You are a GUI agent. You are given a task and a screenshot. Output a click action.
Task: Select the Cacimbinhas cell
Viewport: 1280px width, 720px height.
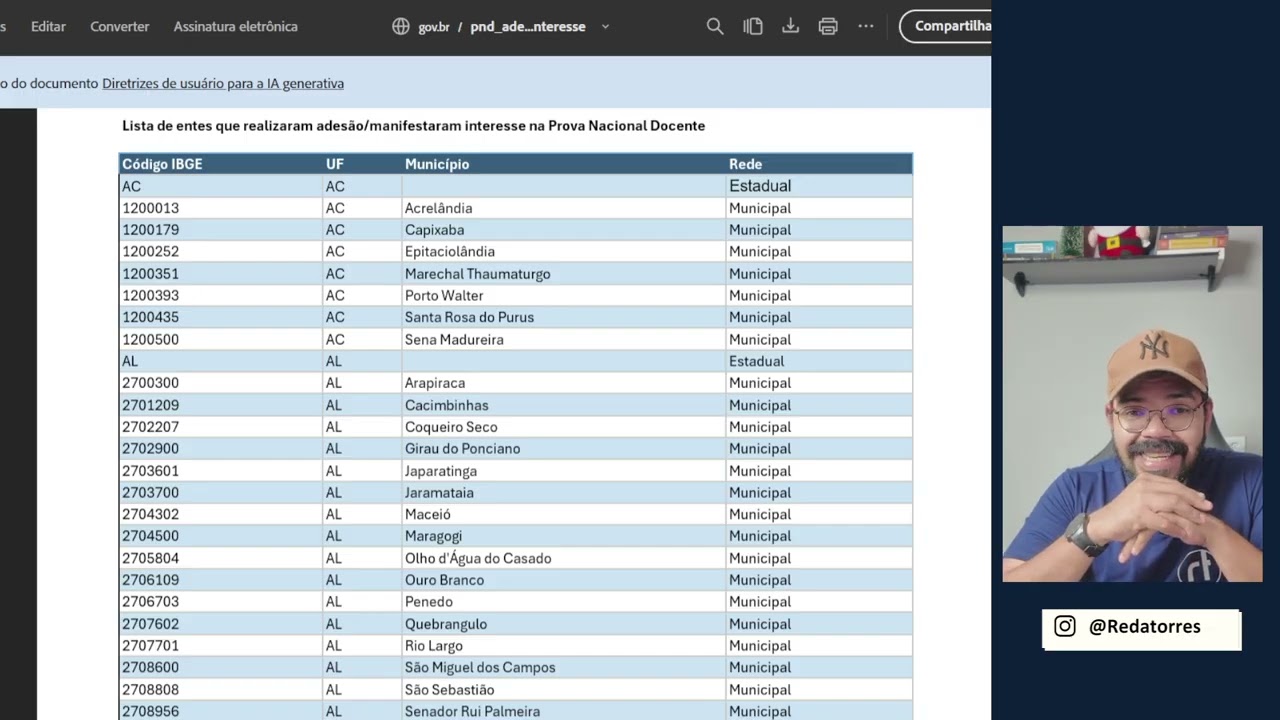[563, 405]
